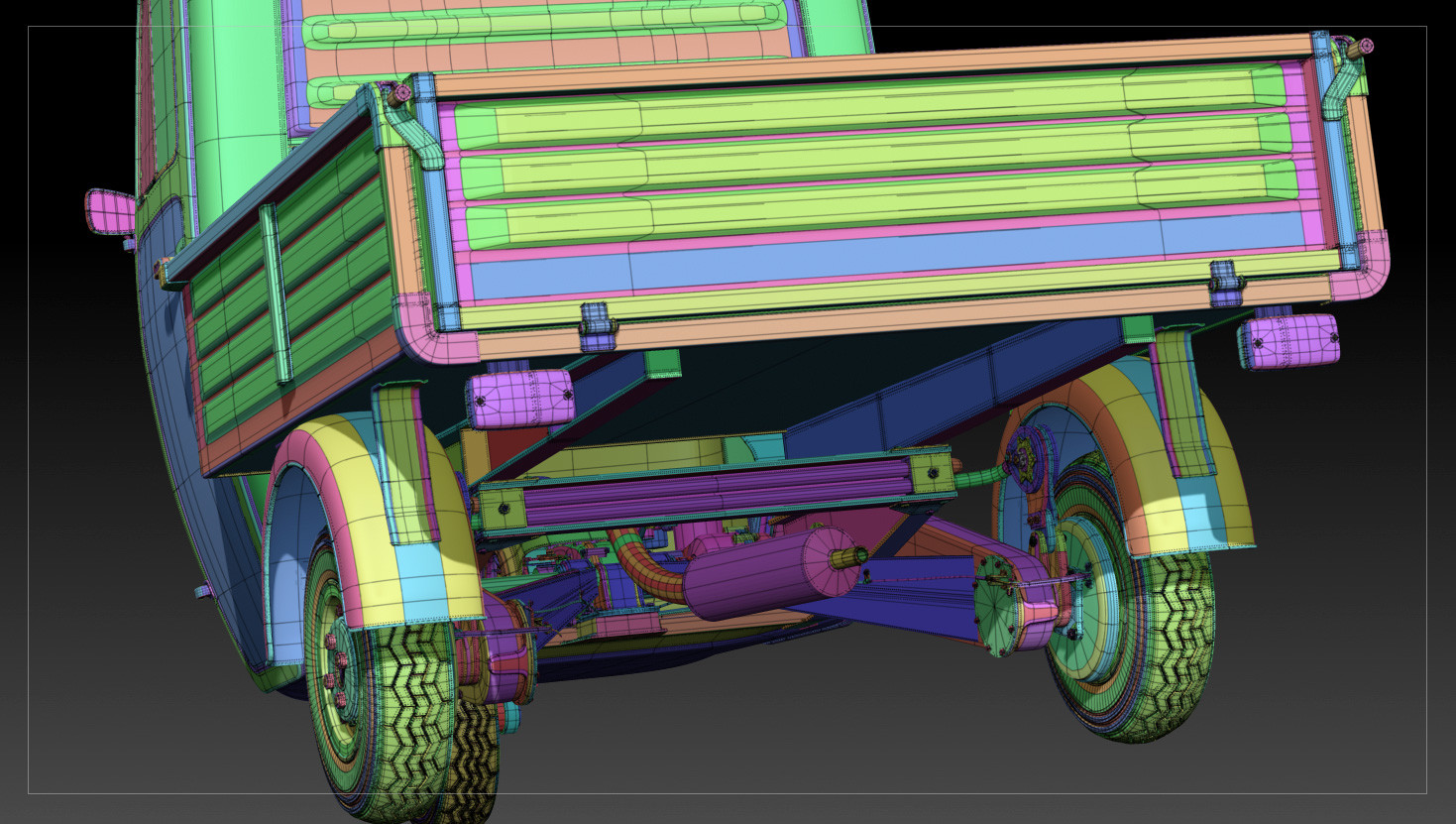This screenshot has width=1456, height=824.
Task: Select the green round differential cover
Action: [x=1000, y=603]
